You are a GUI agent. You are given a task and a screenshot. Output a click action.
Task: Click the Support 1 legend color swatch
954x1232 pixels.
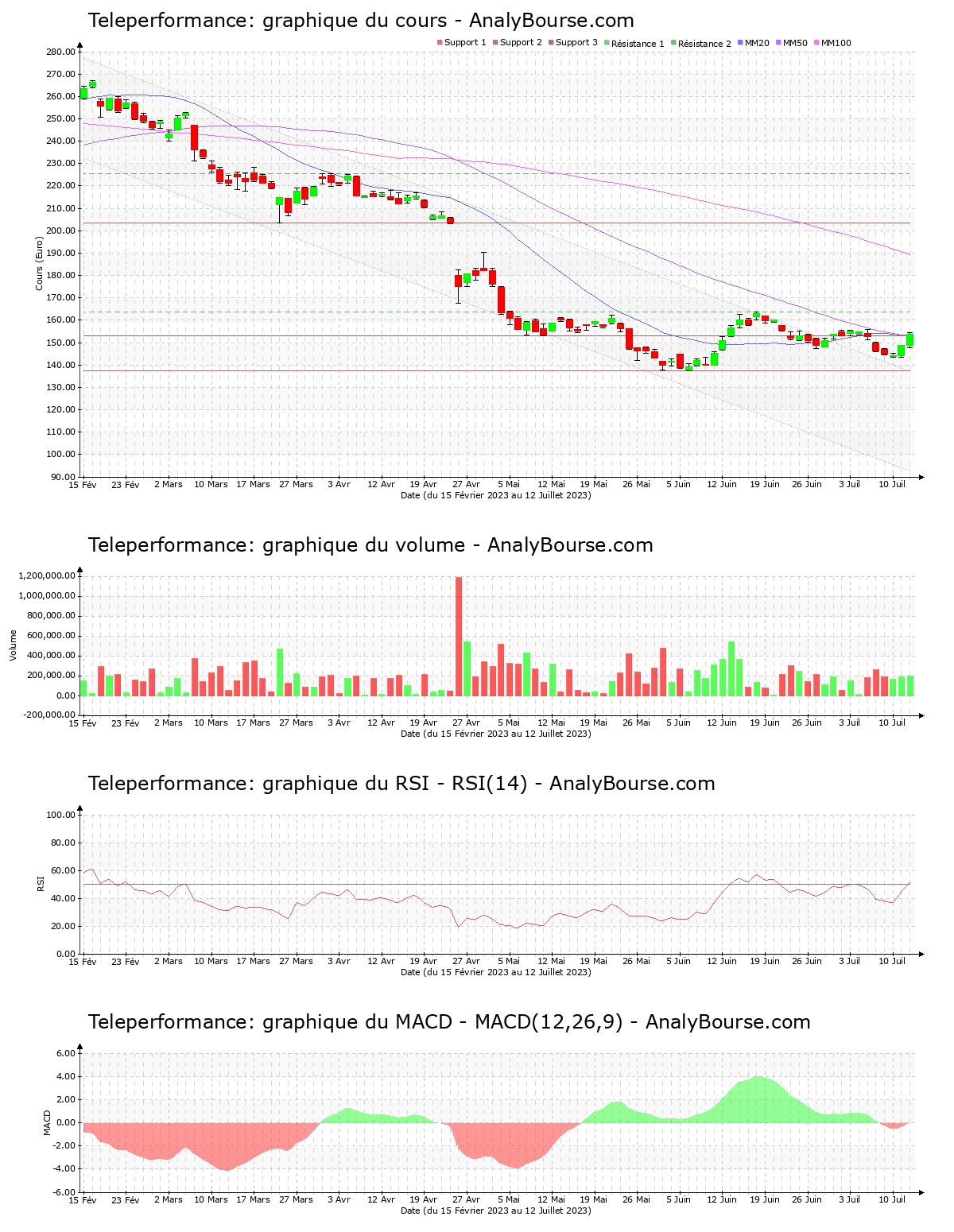[x=440, y=43]
